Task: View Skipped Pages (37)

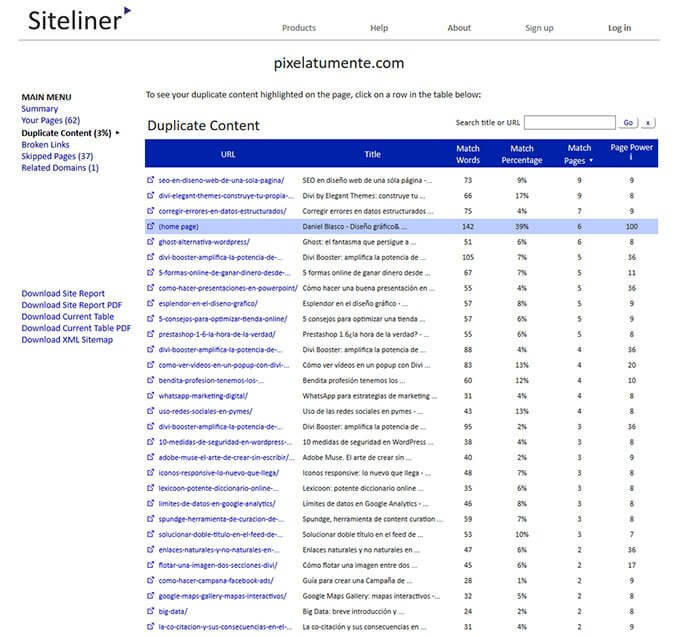Action: click(57, 156)
